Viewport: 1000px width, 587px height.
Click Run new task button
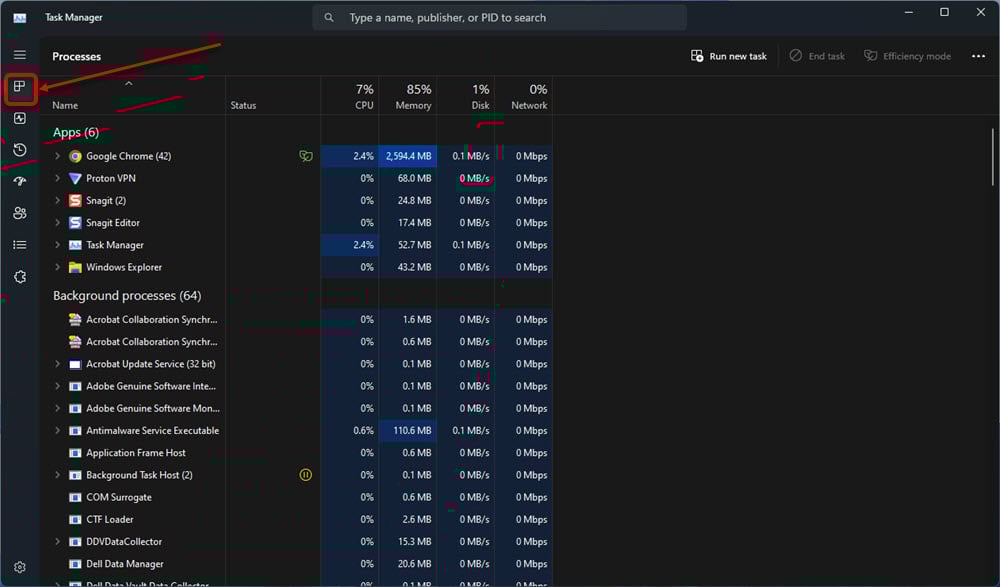coord(729,56)
